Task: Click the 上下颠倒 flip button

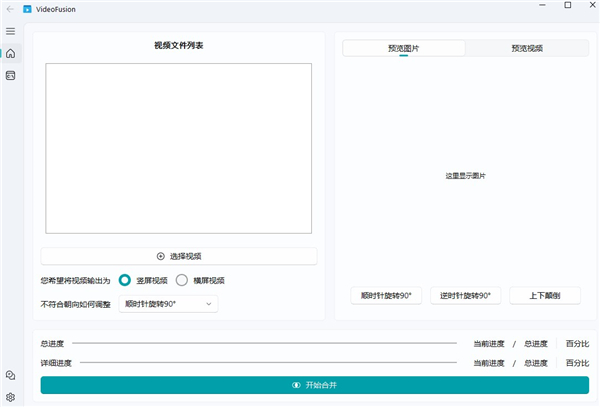Action: coord(544,295)
